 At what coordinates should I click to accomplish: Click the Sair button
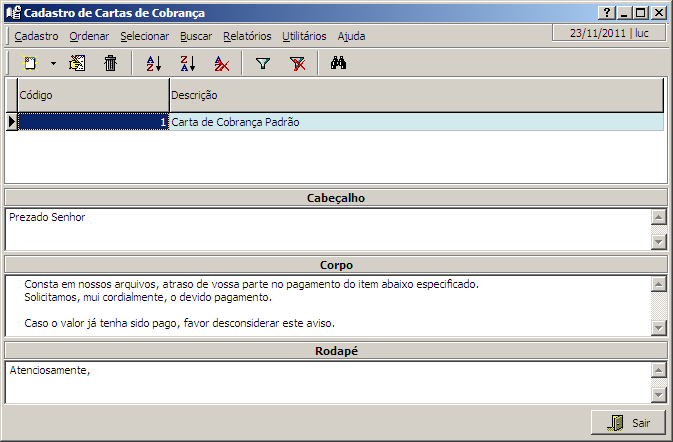tap(628, 423)
